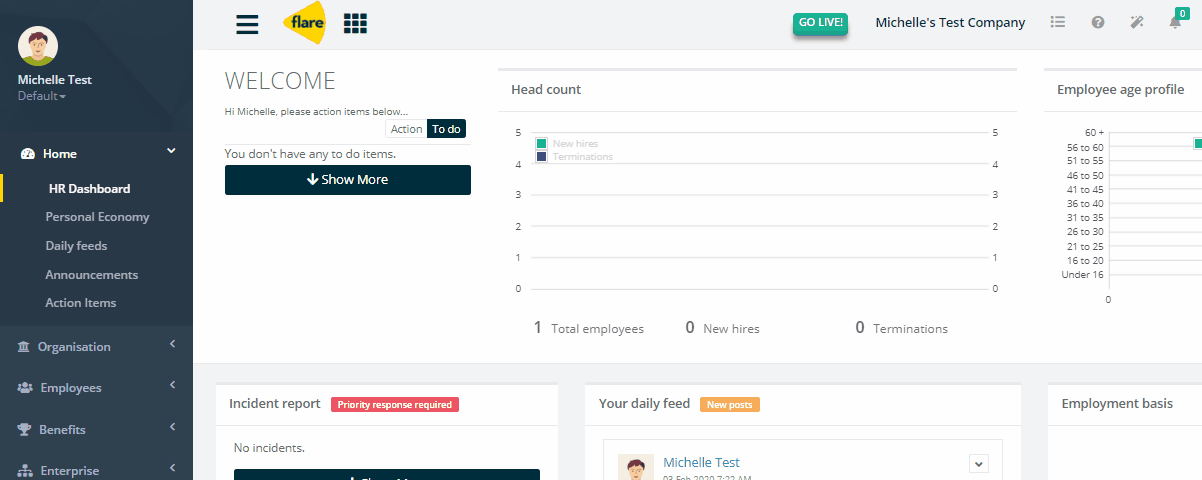Click the Benefits trophy icon
Viewport: 1202px width, 480px height.
[x=25, y=430]
